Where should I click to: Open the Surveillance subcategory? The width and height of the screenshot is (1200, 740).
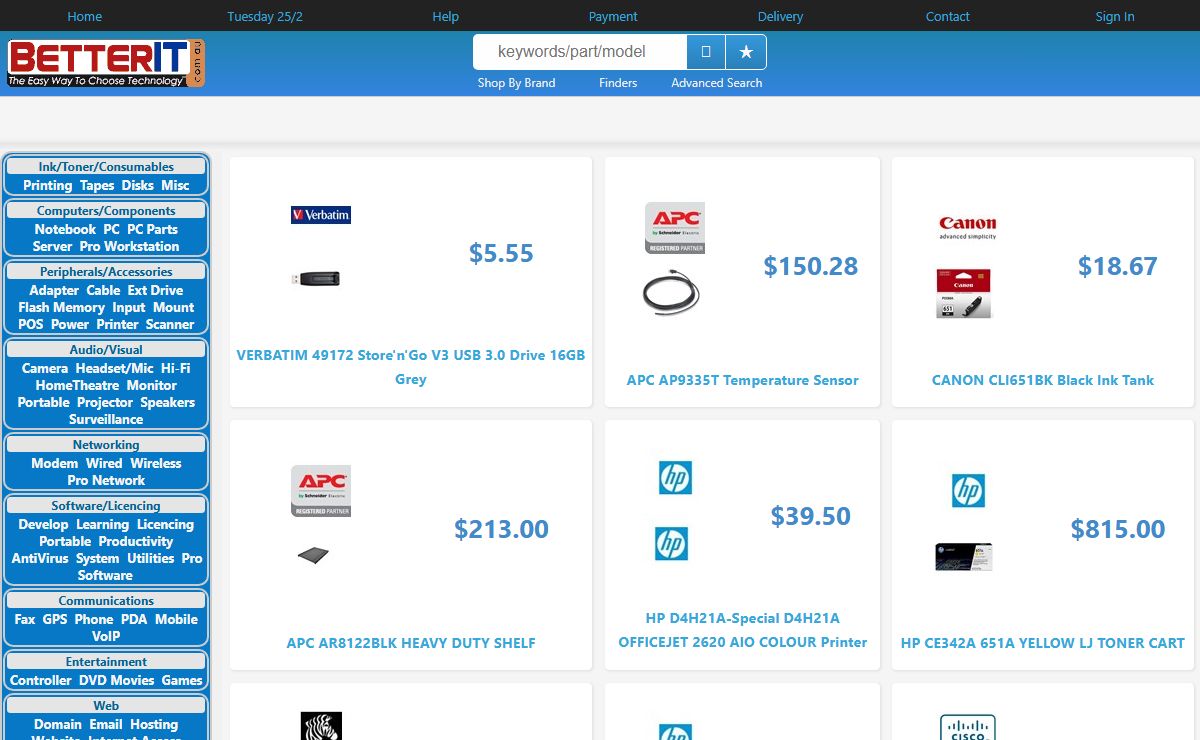pyautogui.click(x=106, y=420)
